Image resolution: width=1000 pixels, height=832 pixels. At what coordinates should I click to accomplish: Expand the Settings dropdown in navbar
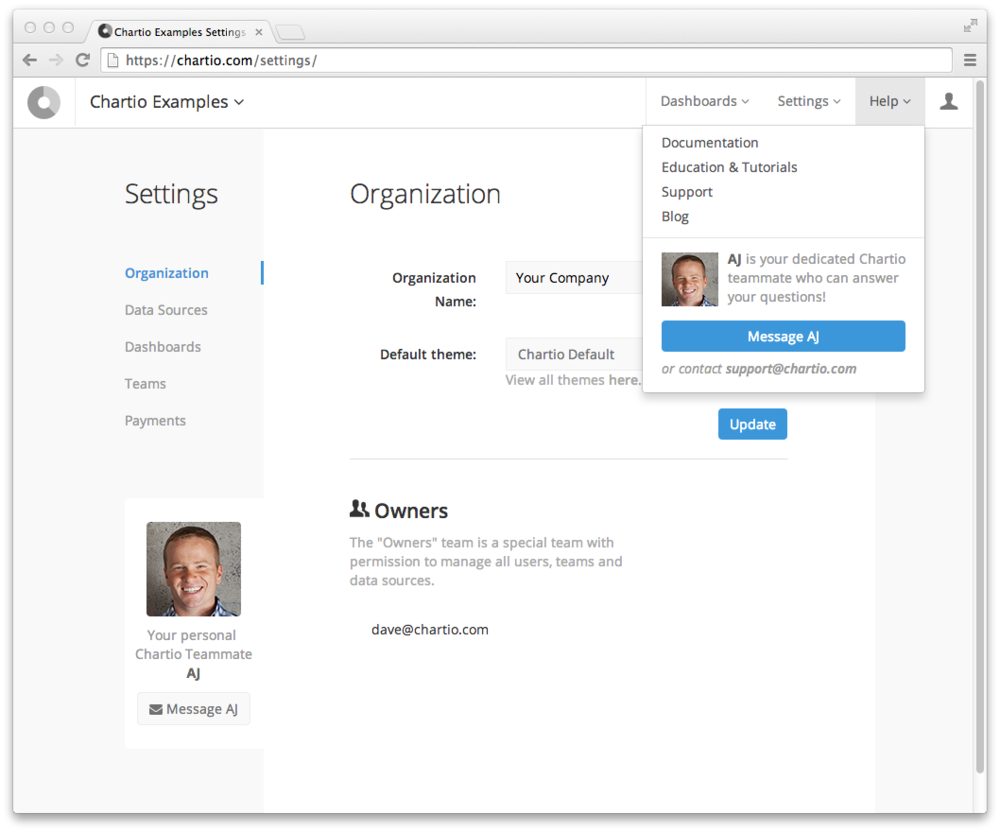pyautogui.click(x=808, y=101)
